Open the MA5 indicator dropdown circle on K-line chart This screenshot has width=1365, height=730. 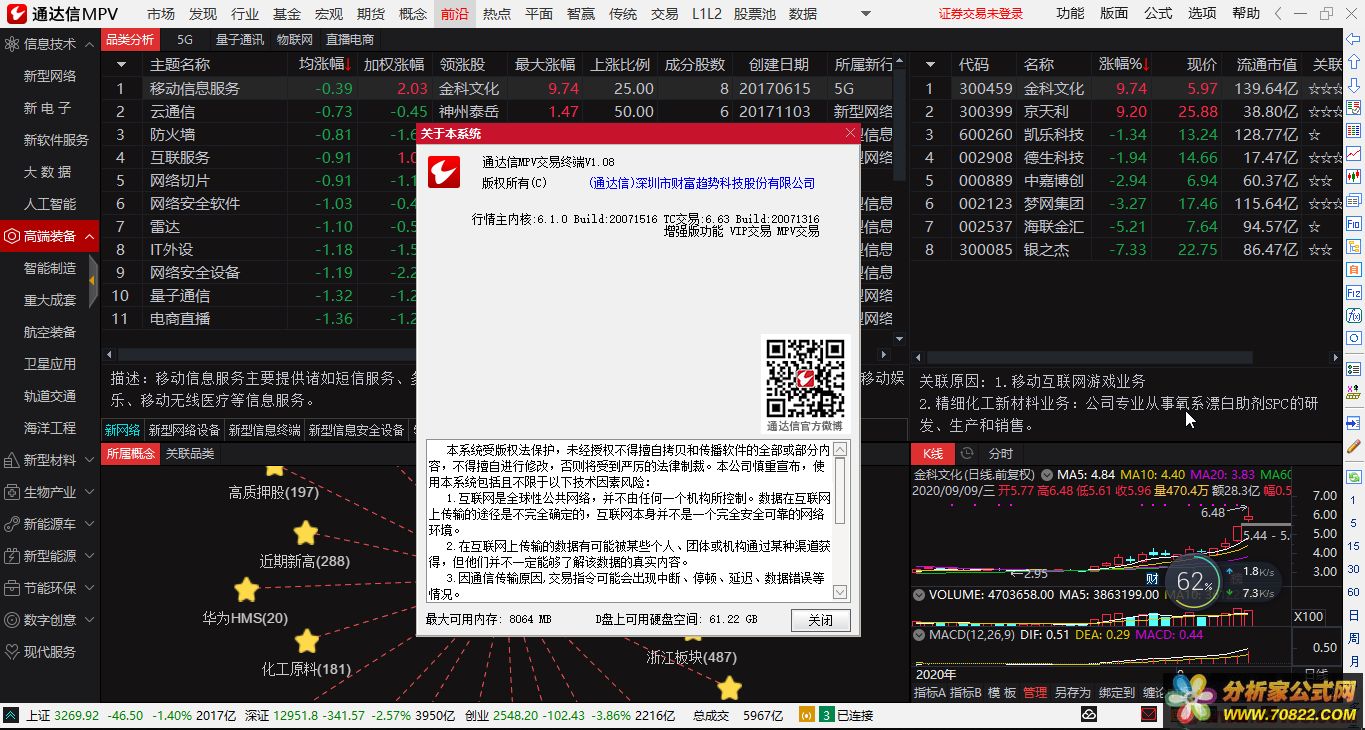click(1047, 475)
